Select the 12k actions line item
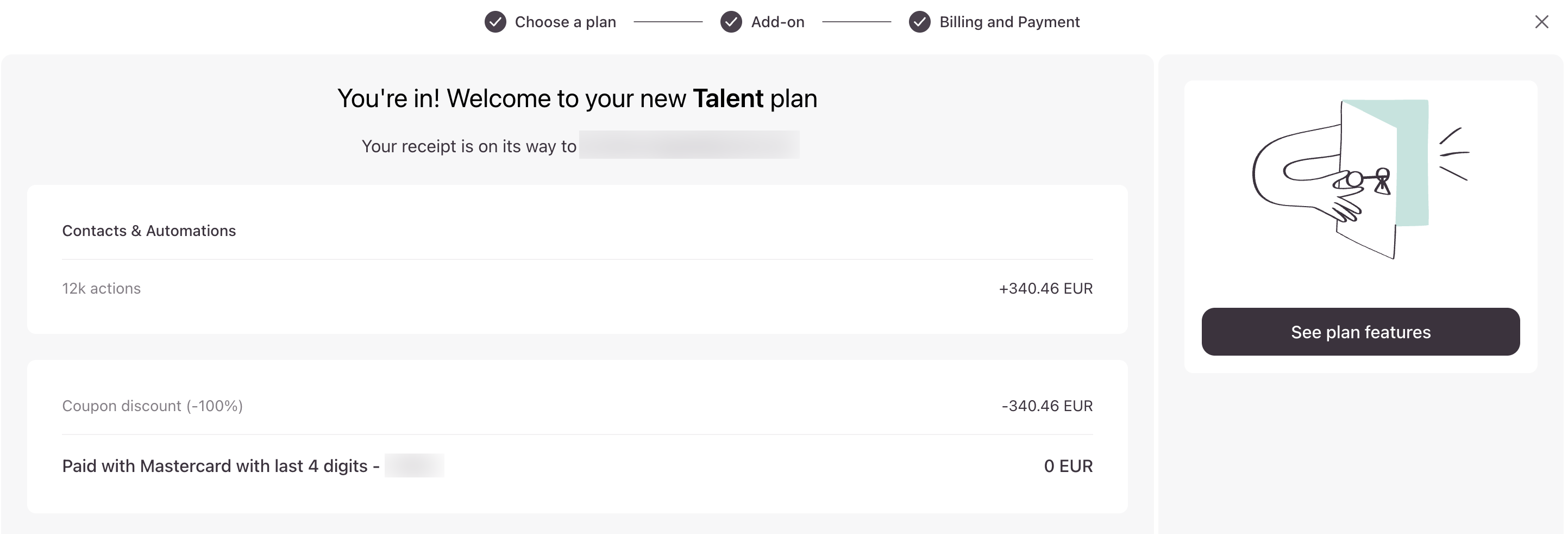 coord(101,289)
